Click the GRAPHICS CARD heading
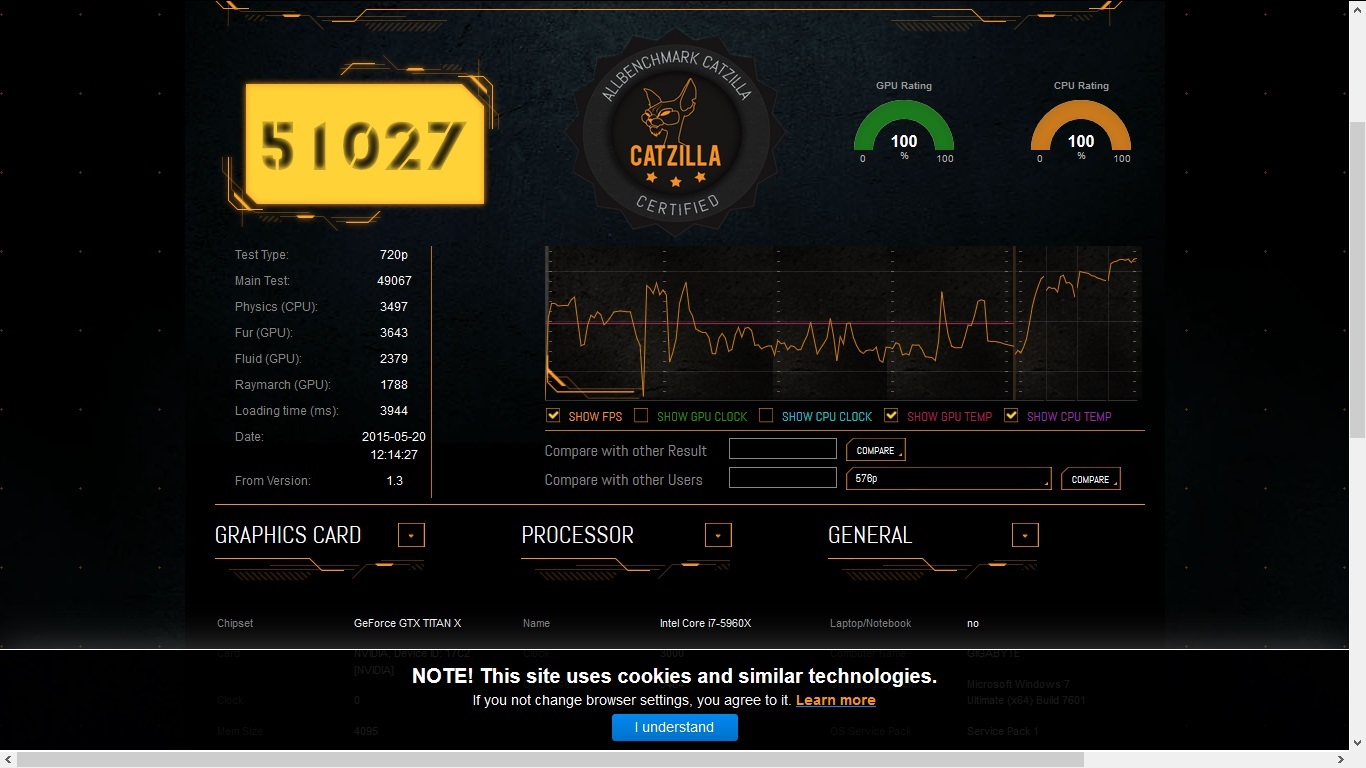This screenshot has height=768, width=1366. 288,535
